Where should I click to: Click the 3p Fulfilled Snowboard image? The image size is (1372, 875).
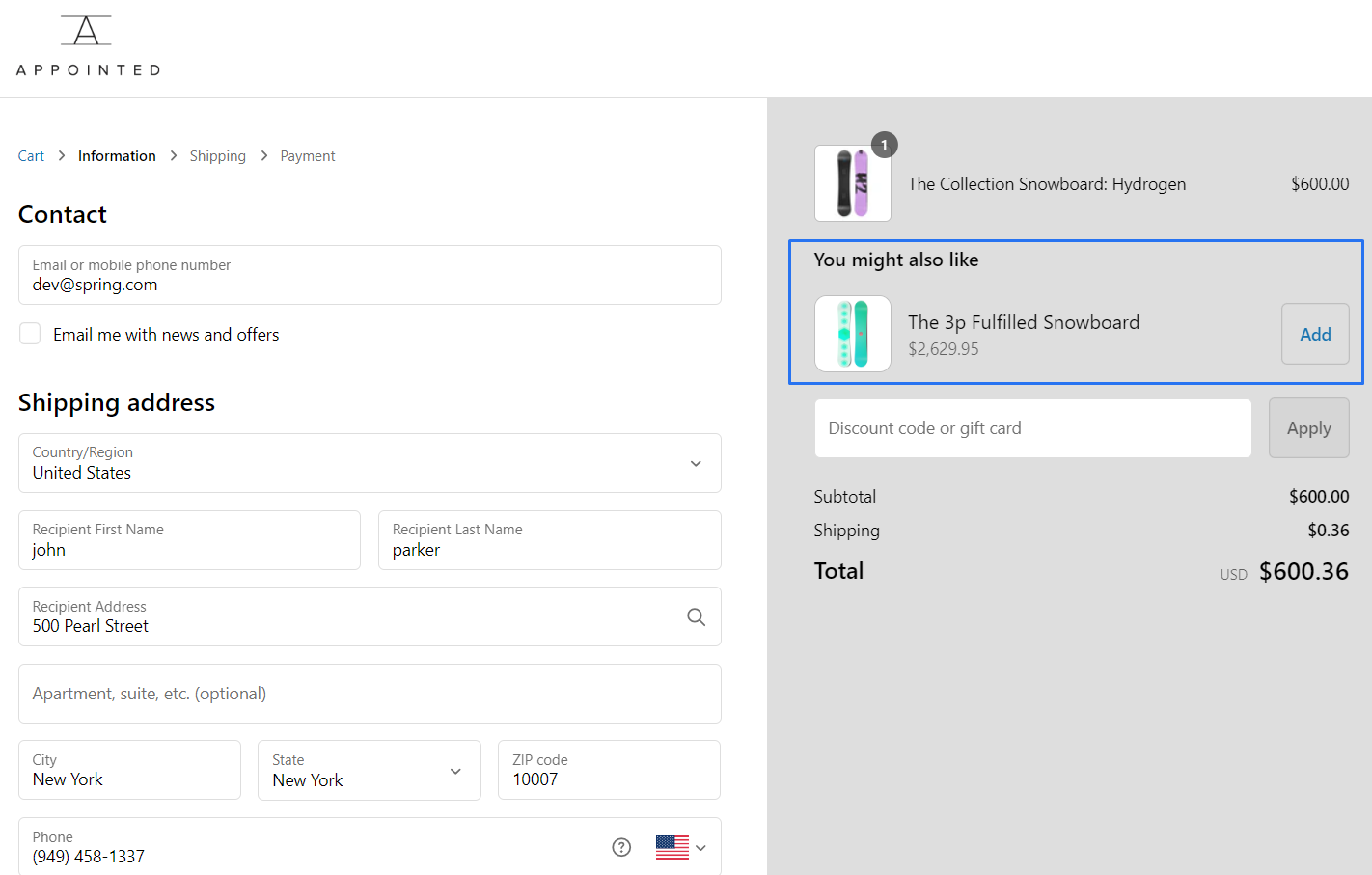pos(853,334)
